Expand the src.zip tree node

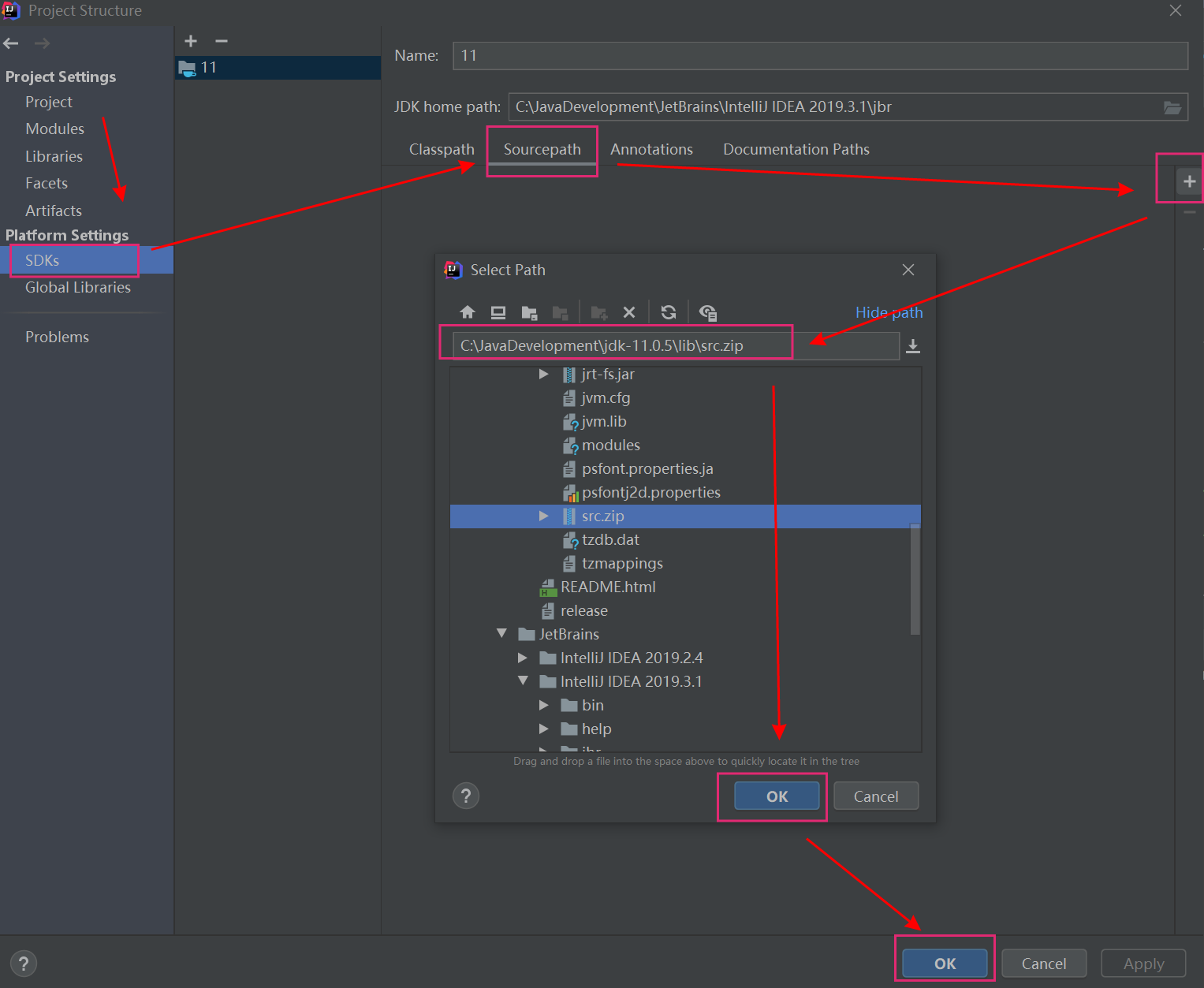point(543,516)
